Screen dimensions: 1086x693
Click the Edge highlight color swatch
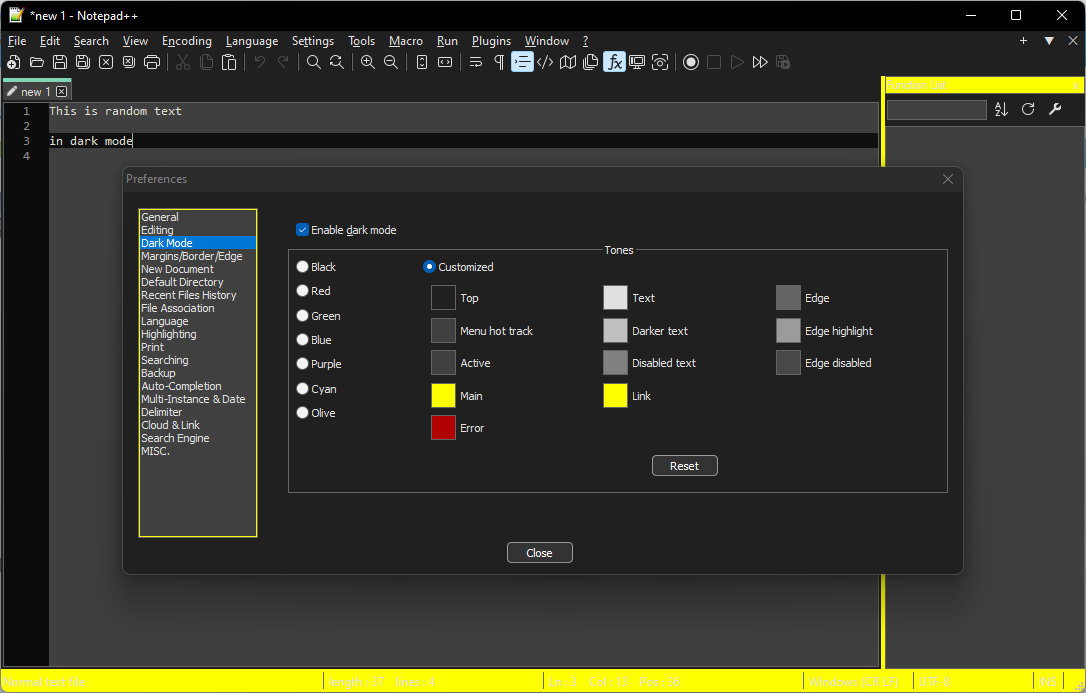[788, 331]
